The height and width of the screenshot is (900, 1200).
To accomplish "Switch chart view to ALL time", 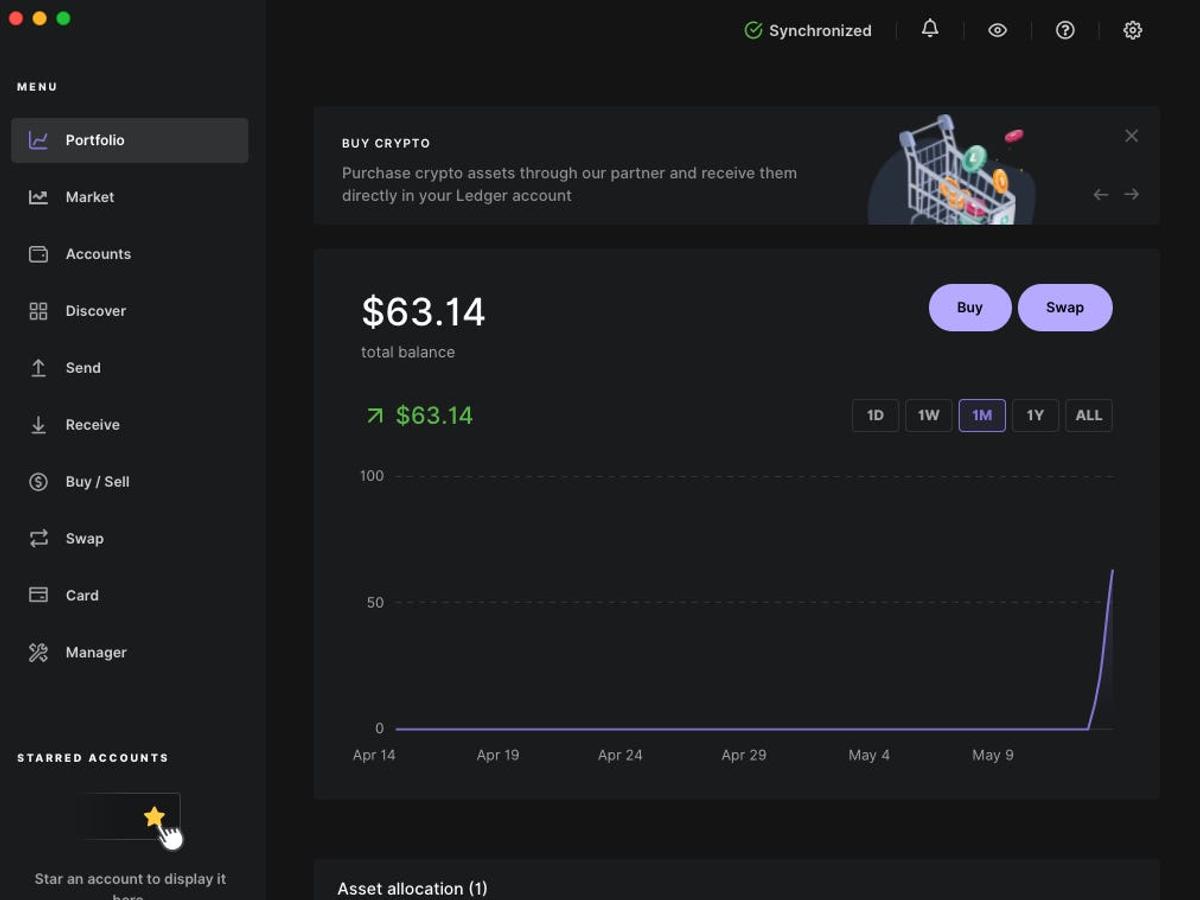I will coord(1088,415).
